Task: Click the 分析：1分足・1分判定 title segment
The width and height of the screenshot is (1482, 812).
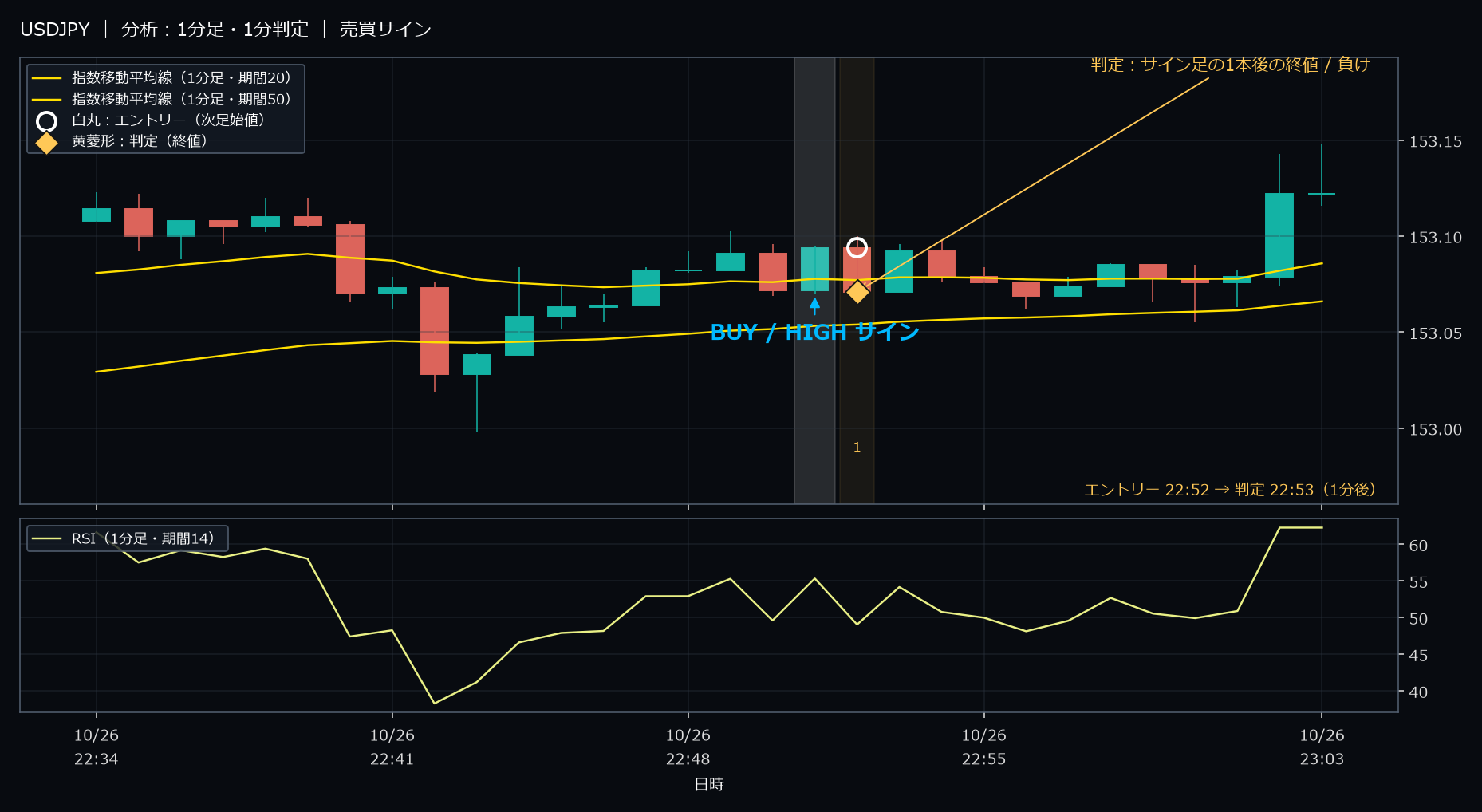Action: click(215, 30)
